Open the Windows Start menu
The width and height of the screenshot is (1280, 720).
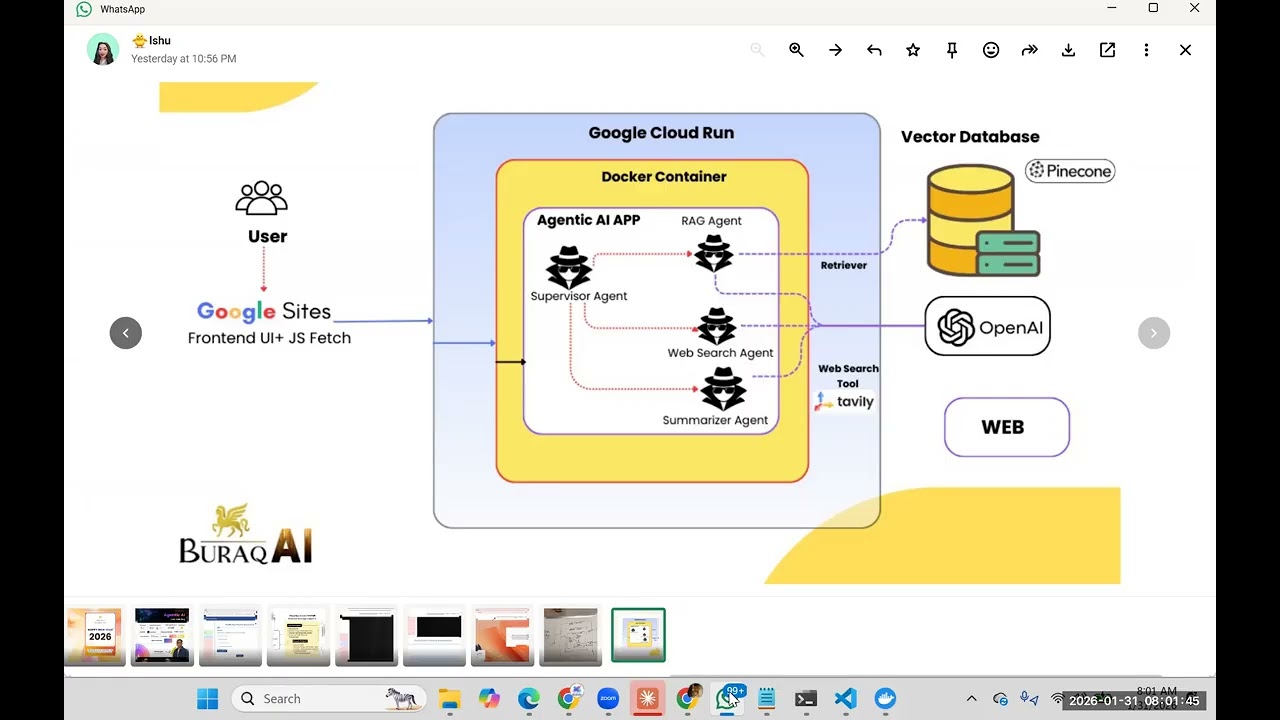tap(207, 698)
